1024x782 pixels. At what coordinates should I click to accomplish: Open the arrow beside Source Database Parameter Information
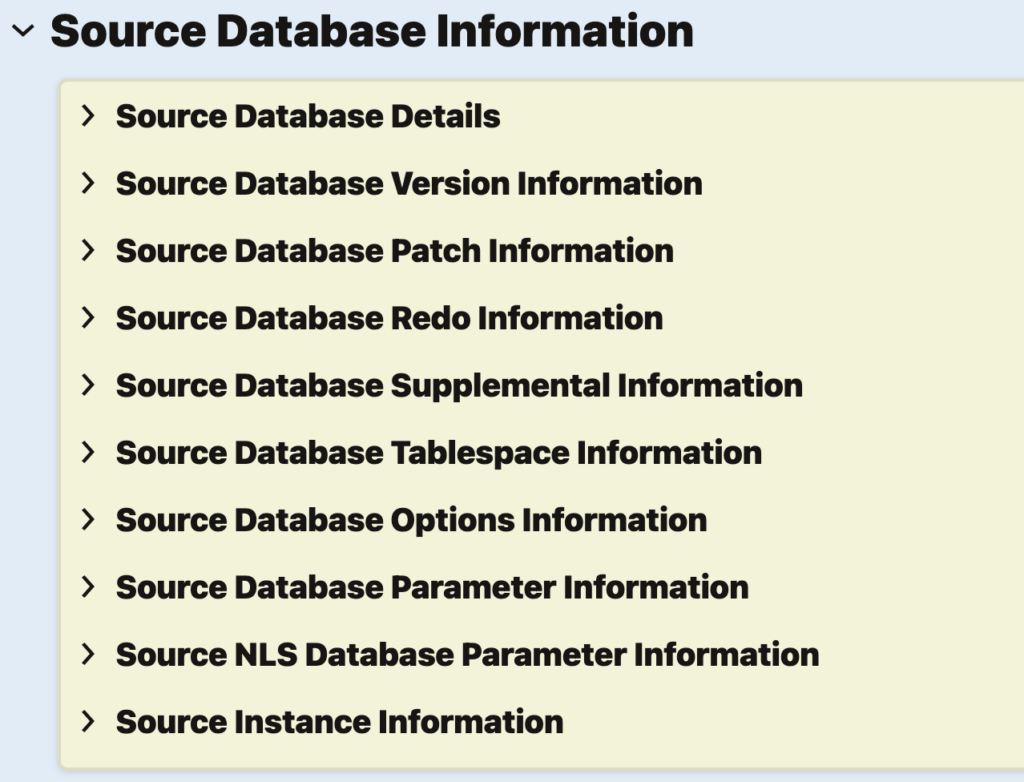[88, 587]
